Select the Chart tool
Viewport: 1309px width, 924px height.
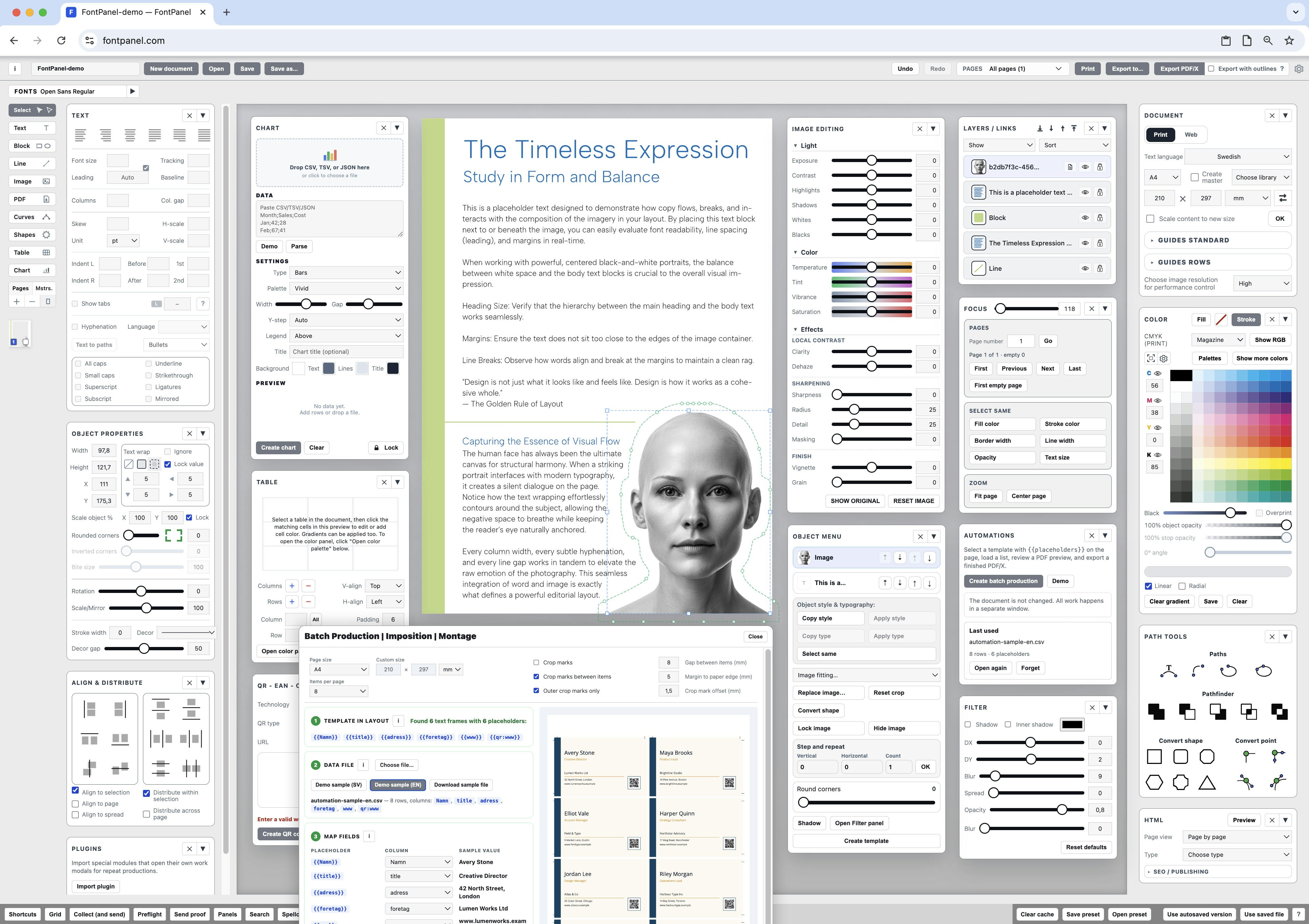click(32, 270)
